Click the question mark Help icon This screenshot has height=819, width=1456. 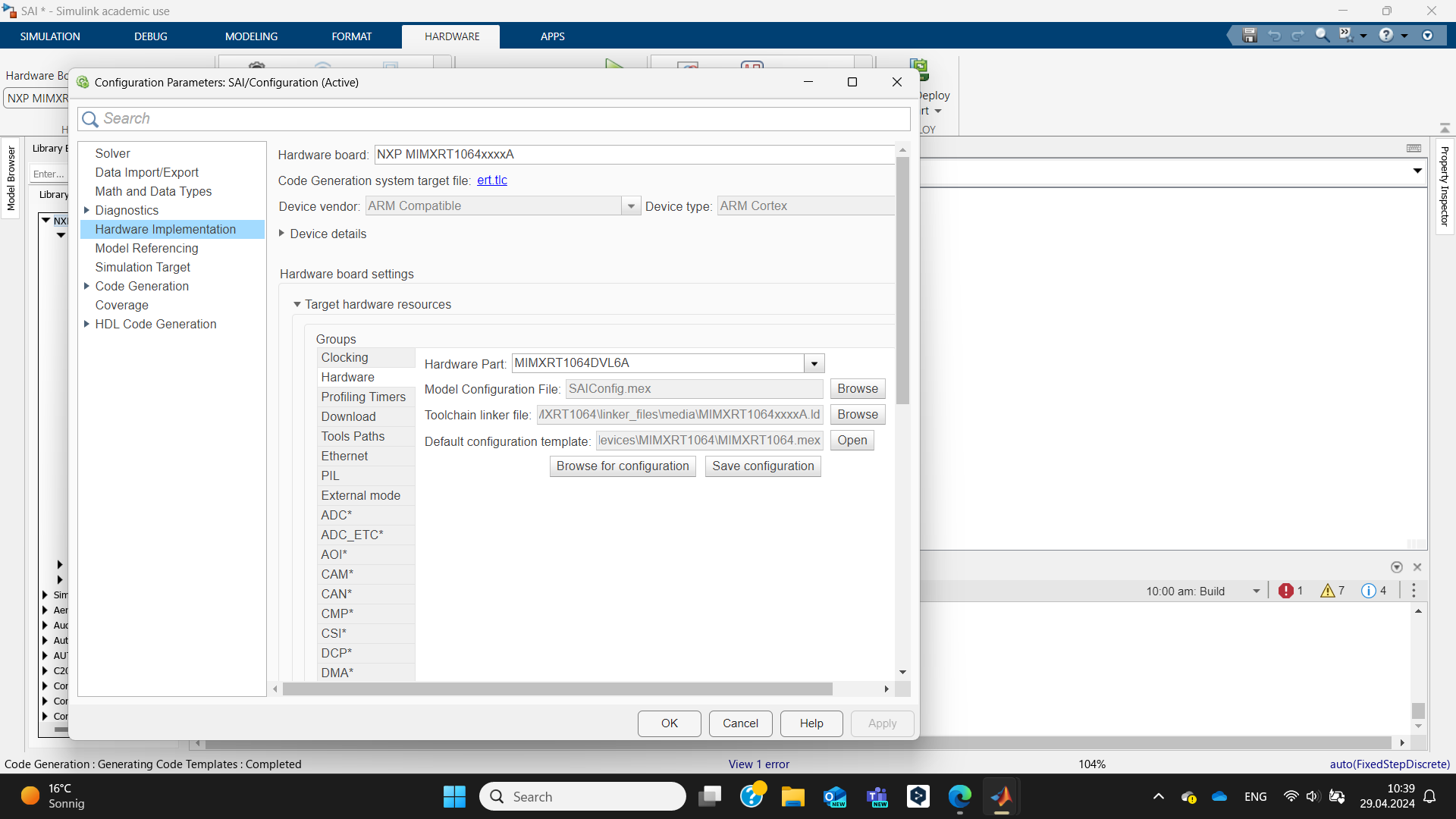(1385, 36)
